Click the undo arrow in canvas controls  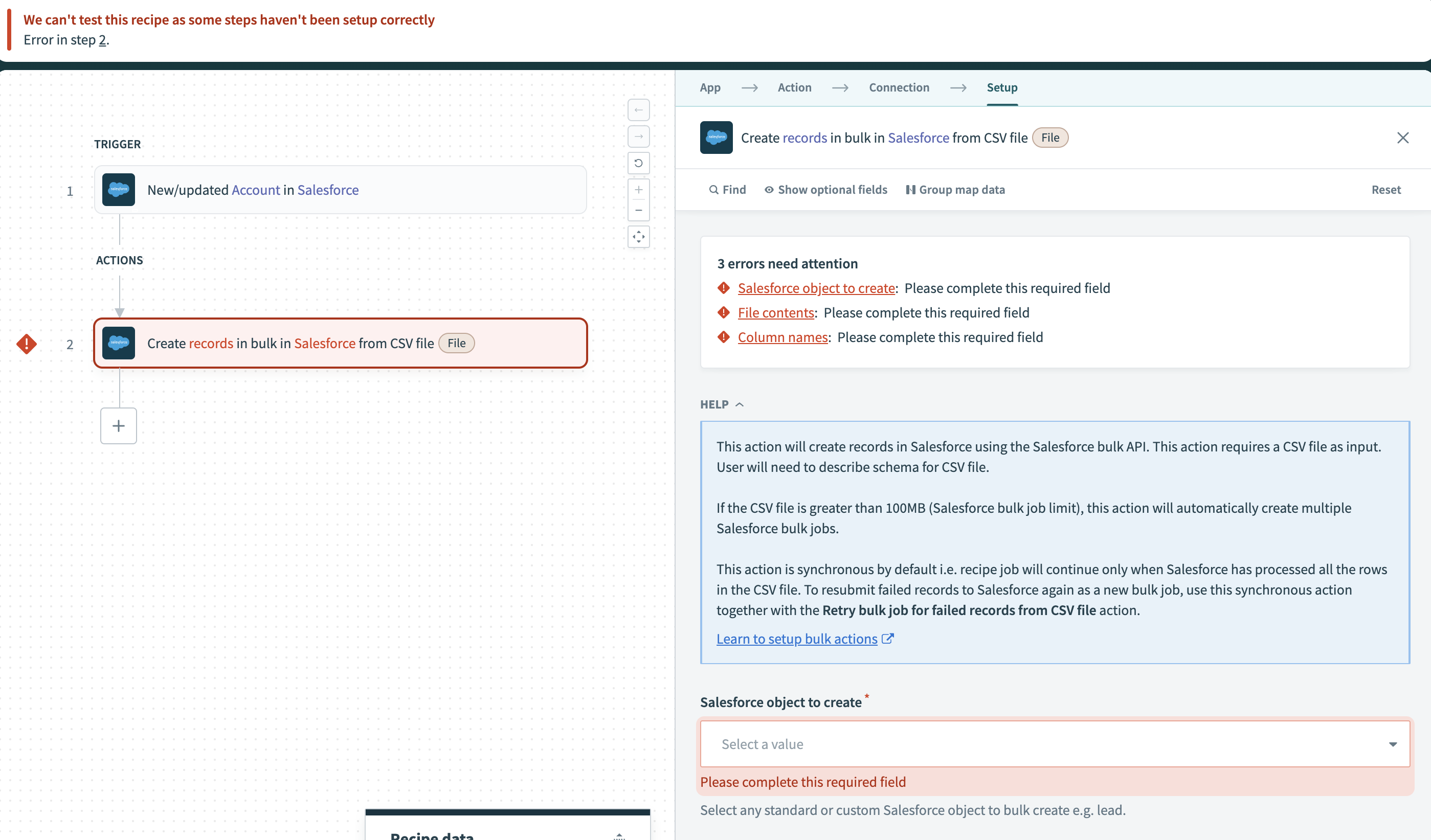click(x=638, y=110)
